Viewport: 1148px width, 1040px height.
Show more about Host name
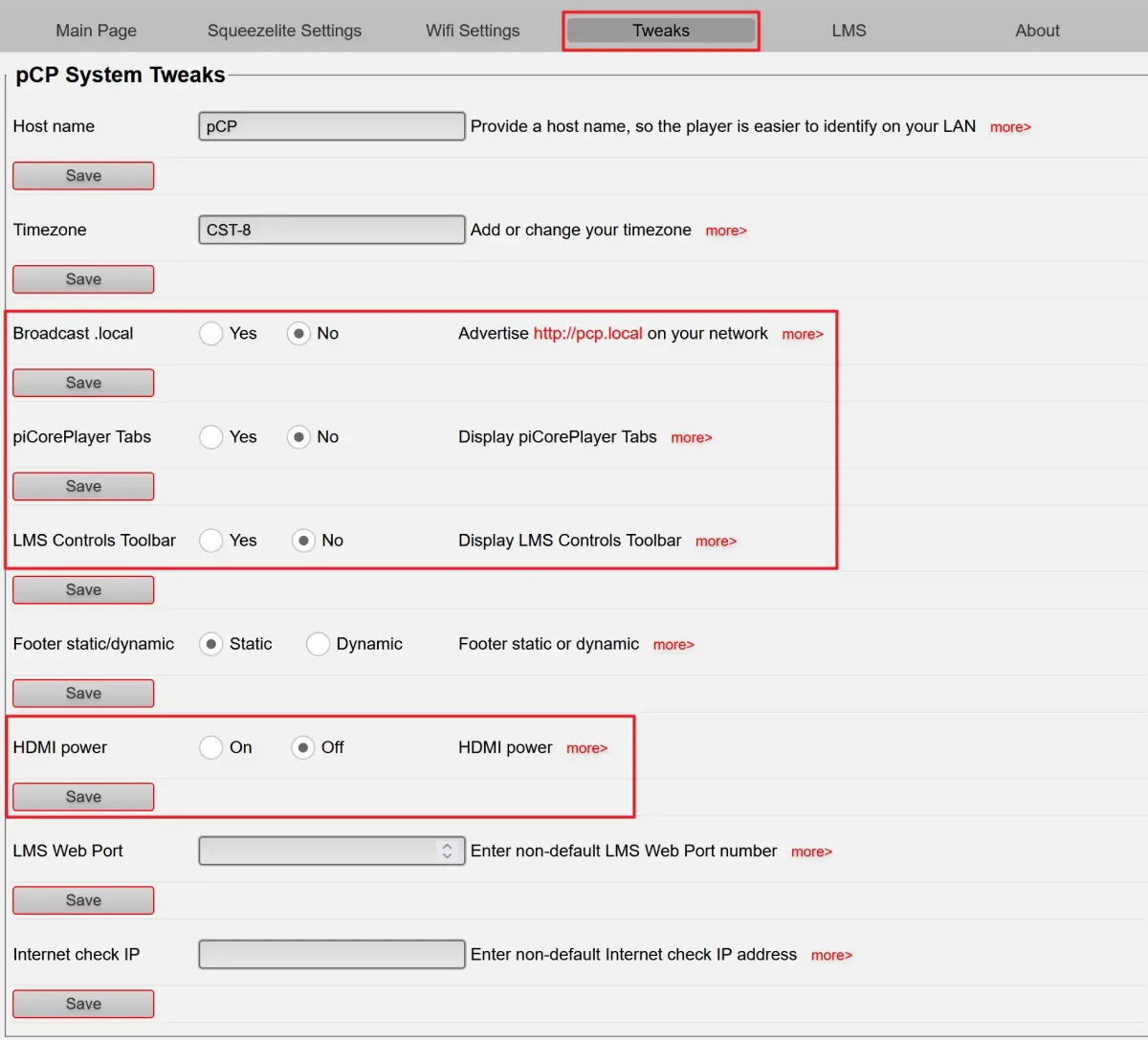(x=1010, y=127)
